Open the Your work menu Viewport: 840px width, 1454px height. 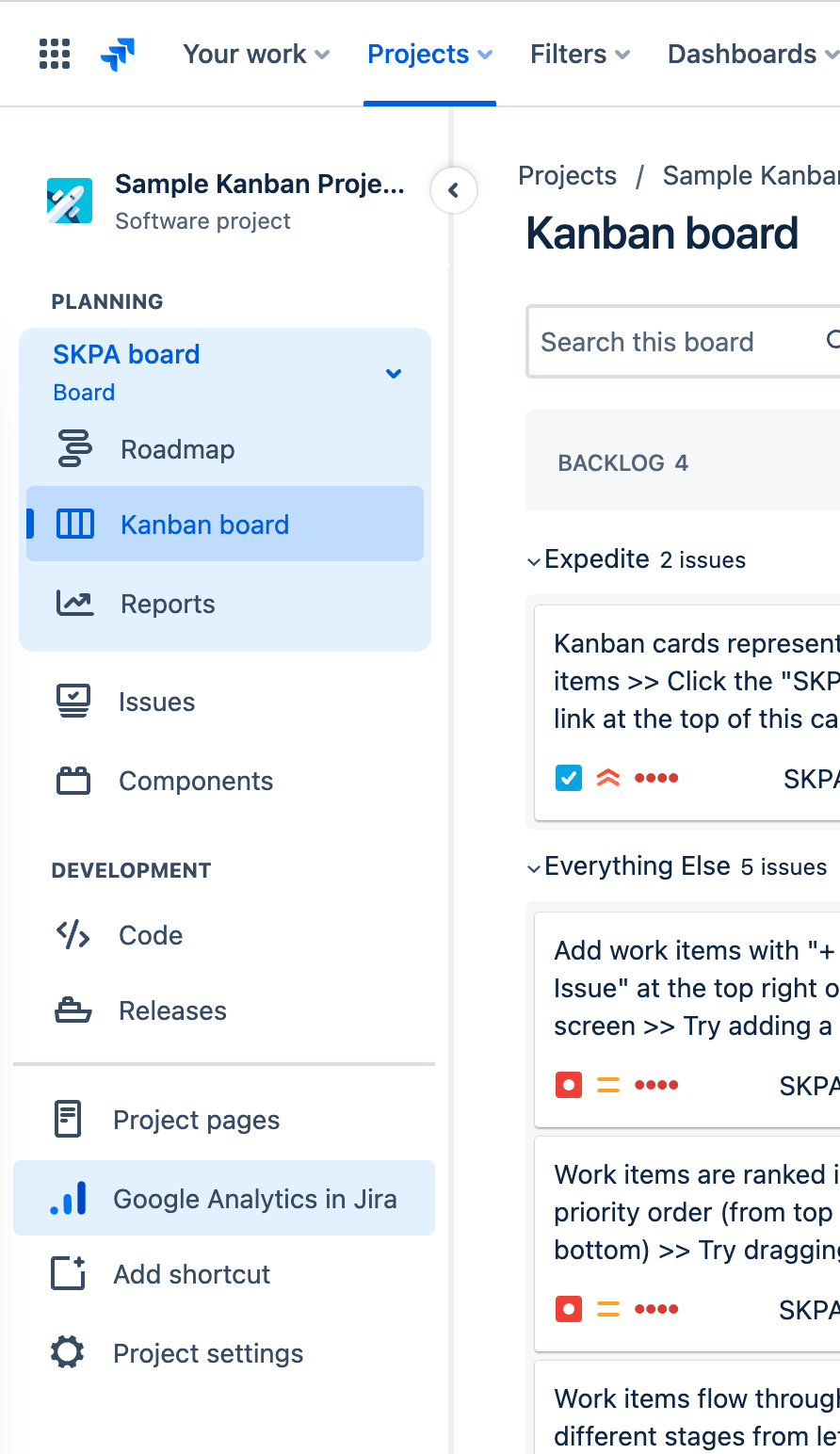click(256, 54)
